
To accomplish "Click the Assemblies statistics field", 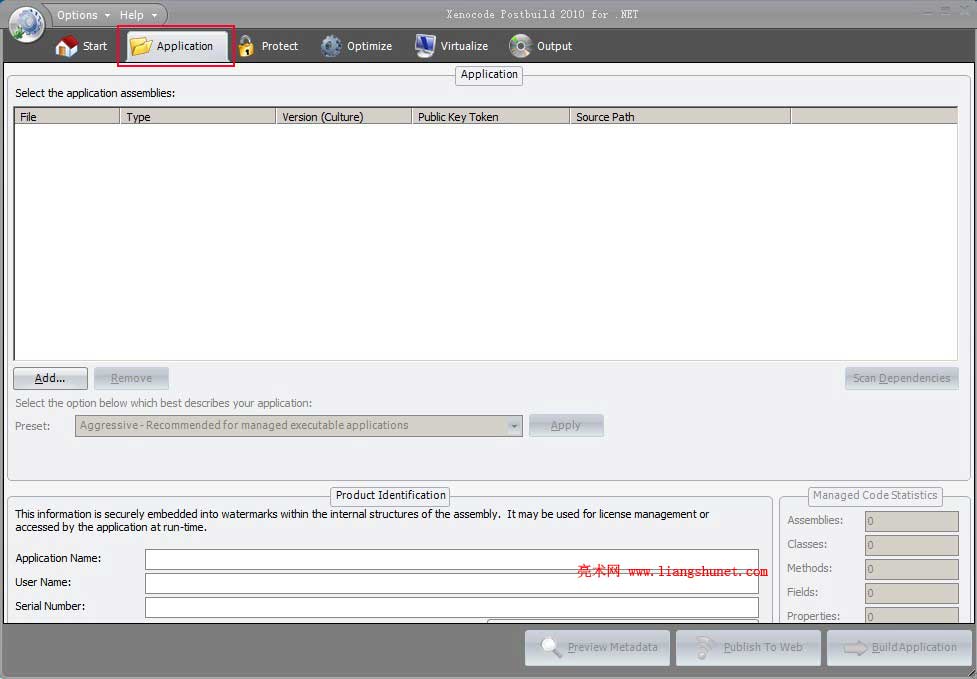I will (912, 521).
